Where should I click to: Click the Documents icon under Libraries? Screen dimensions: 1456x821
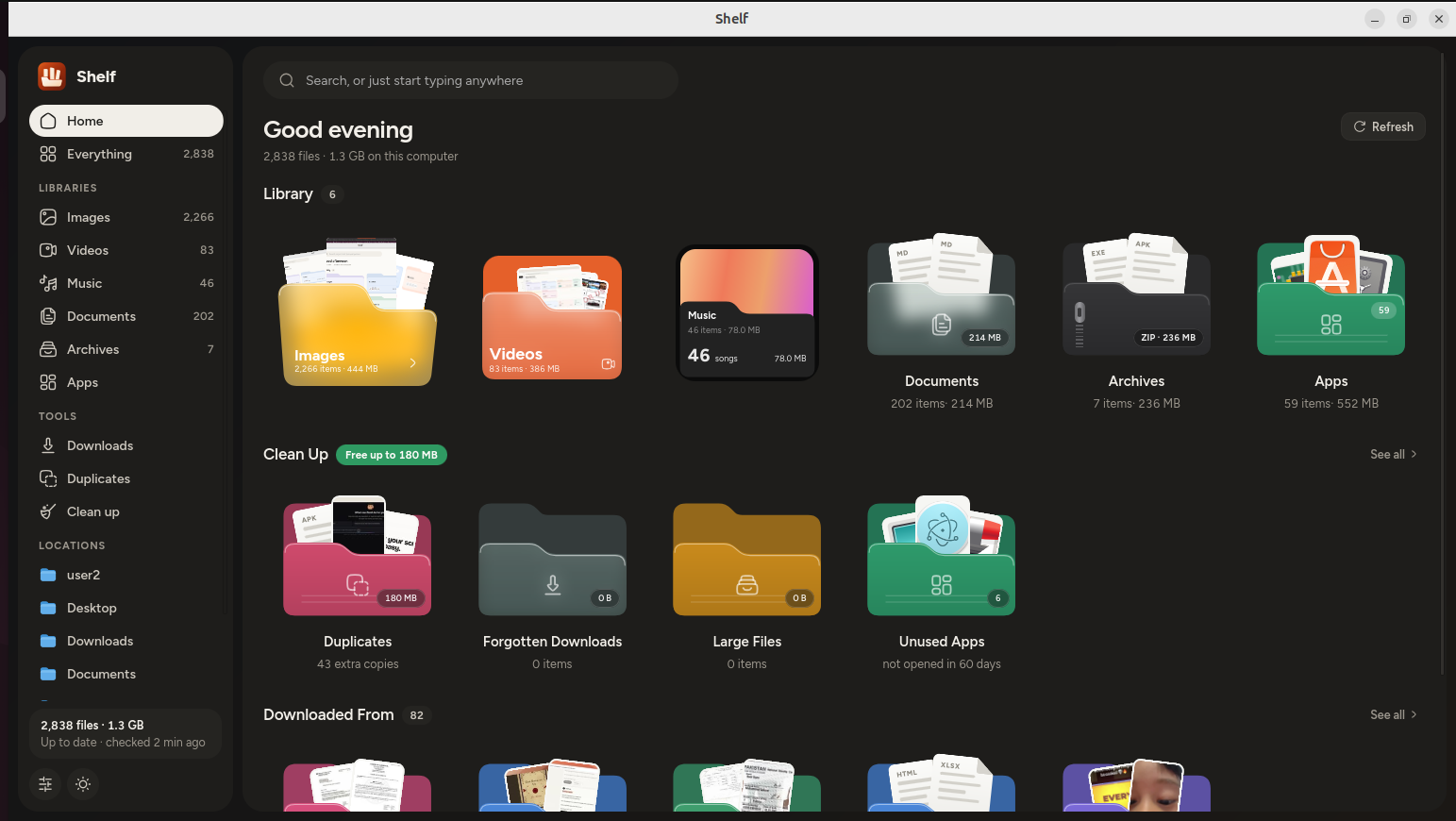coord(48,316)
